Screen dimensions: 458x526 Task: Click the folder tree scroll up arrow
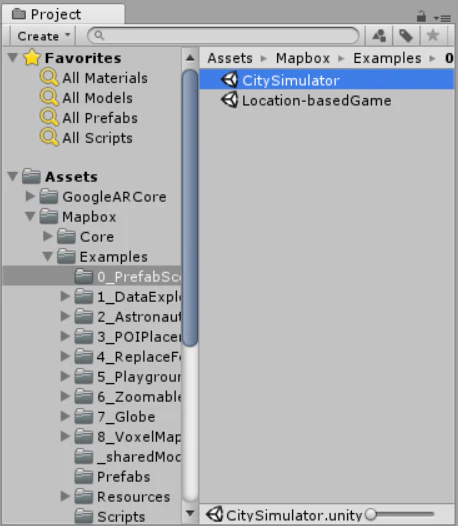(190, 58)
